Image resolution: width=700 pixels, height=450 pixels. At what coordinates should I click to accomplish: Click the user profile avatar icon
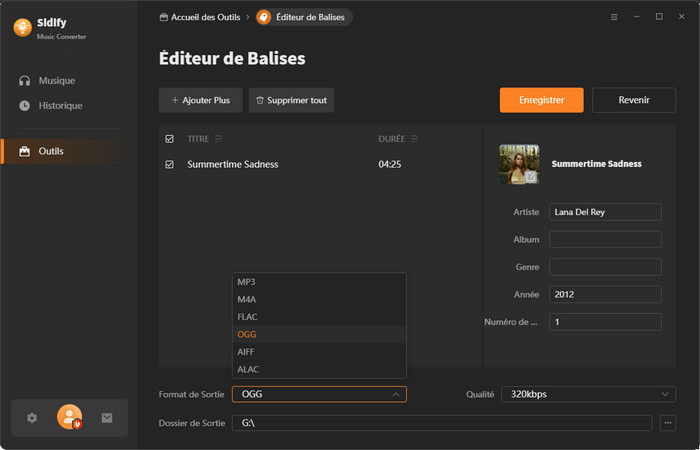69,417
